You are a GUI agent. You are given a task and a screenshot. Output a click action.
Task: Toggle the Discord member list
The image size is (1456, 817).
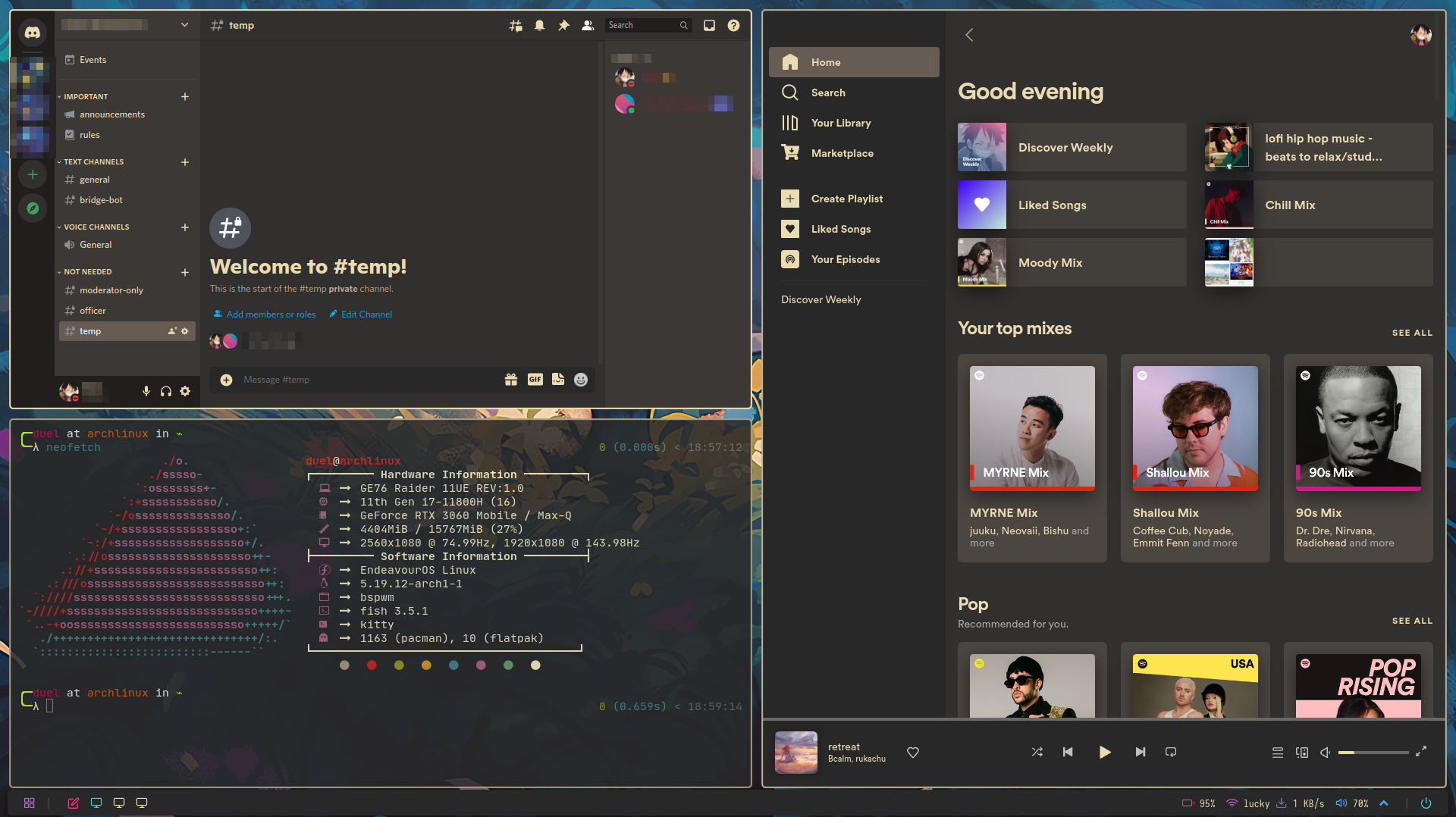588,26
